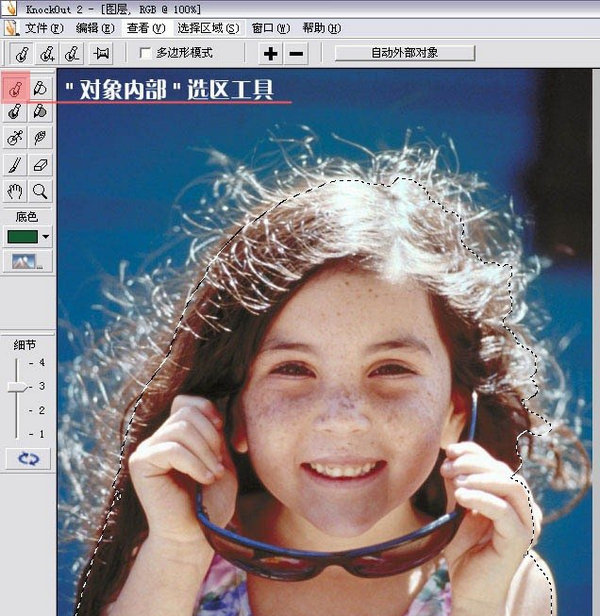Activate the Hand pan tool

(x=15, y=191)
